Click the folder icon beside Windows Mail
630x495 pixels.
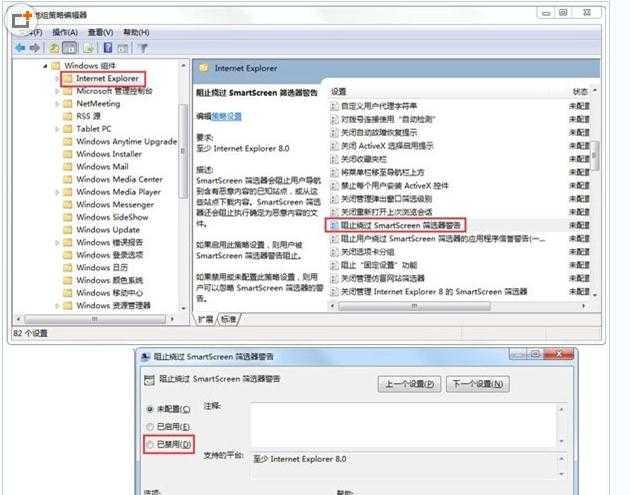[x=68, y=166]
